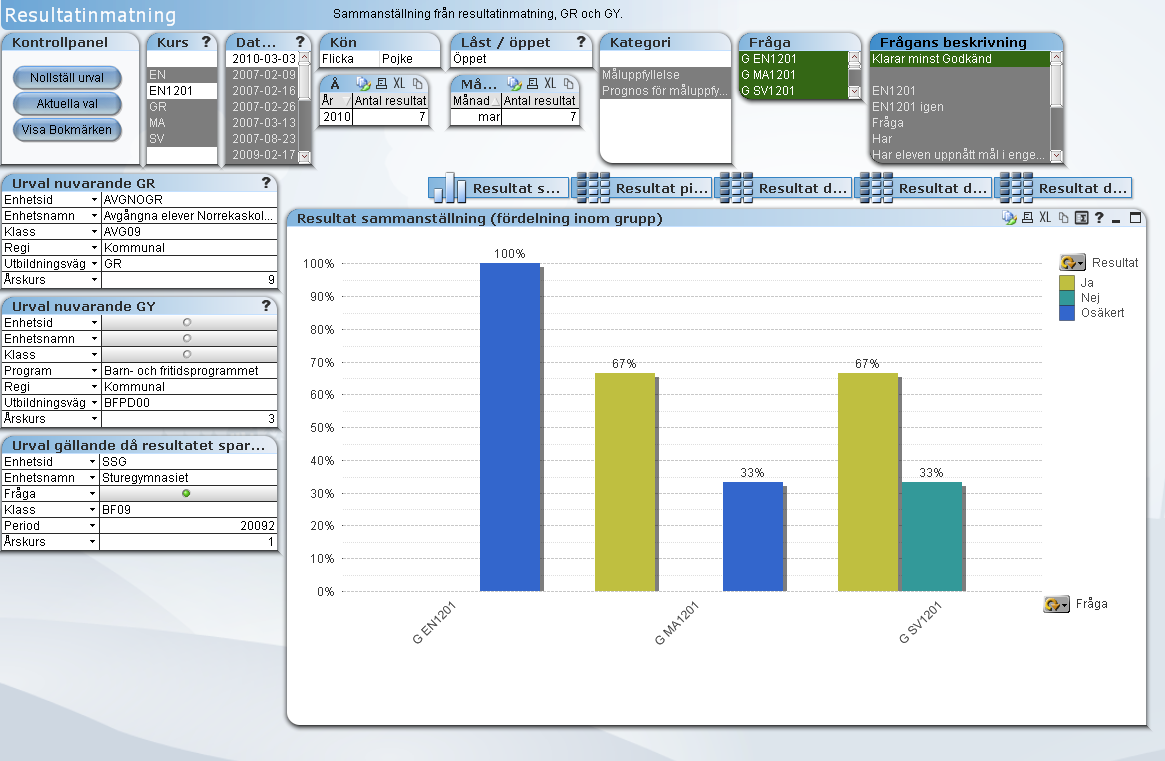
Task: Expand the Enhetsid dropdown in Urval nuvarande GR
Action: coord(94,200)
